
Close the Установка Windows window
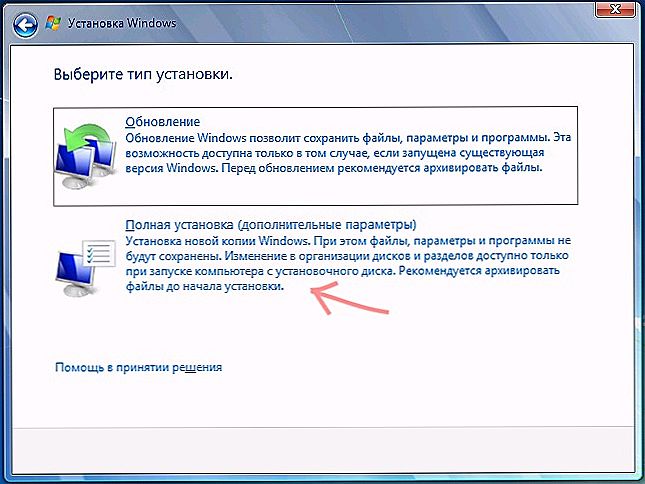(615, 9)
